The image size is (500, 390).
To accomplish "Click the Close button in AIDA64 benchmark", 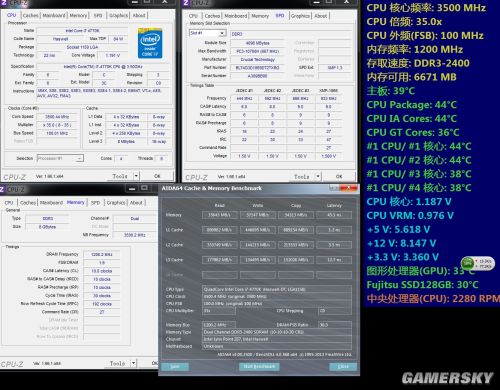I will (x=343, y=367).
